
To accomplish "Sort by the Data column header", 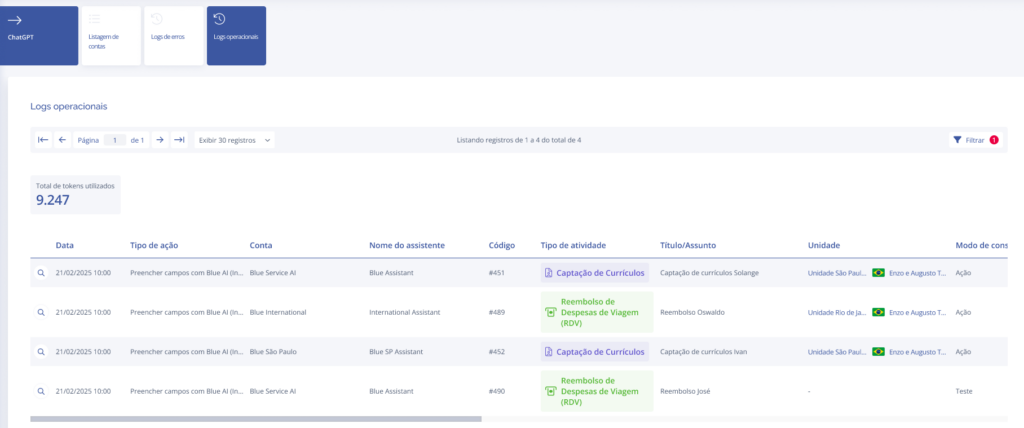I will click(x=65, y=245).
